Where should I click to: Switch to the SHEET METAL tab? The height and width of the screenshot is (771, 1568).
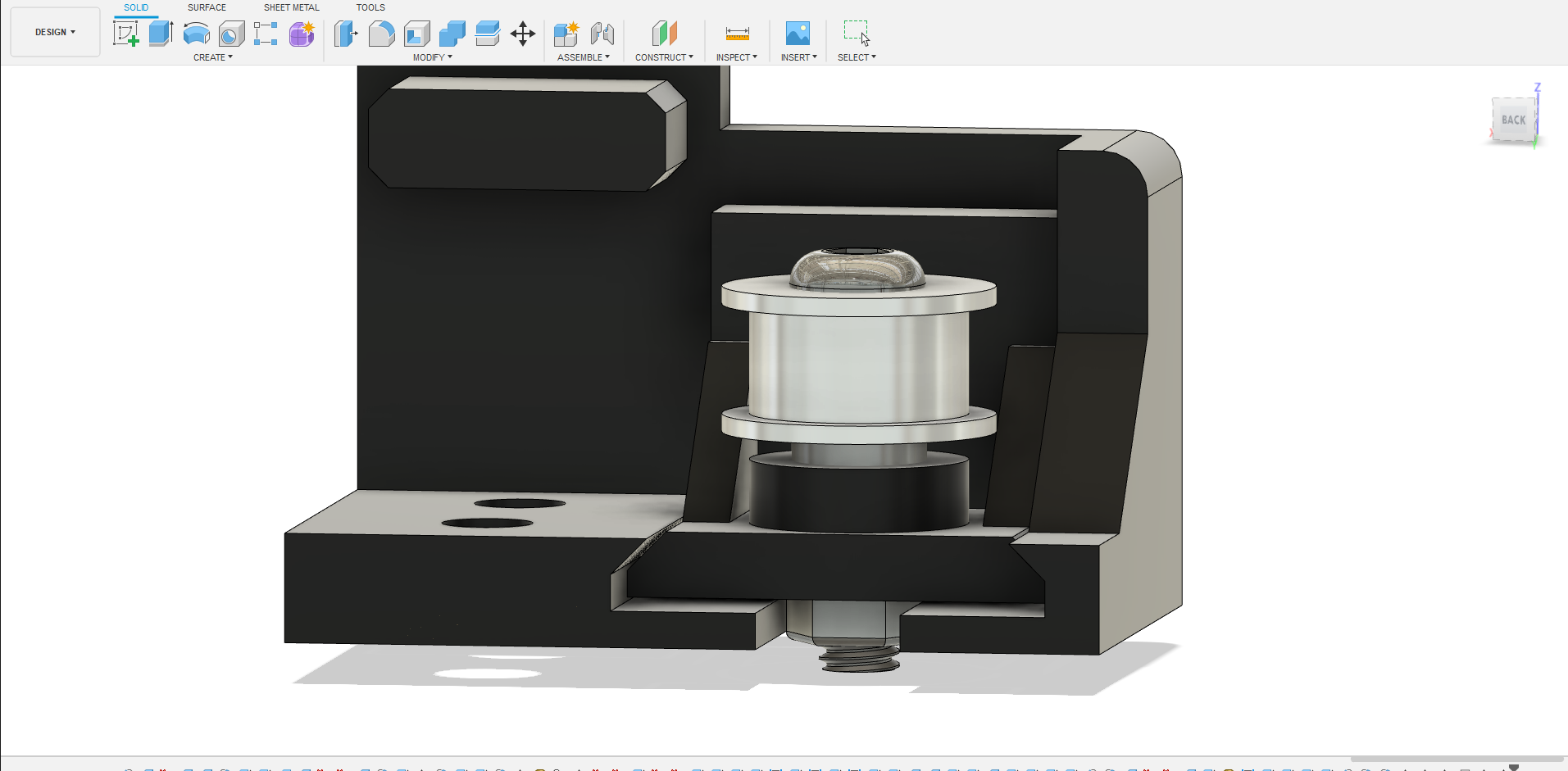tap(291, 7)
